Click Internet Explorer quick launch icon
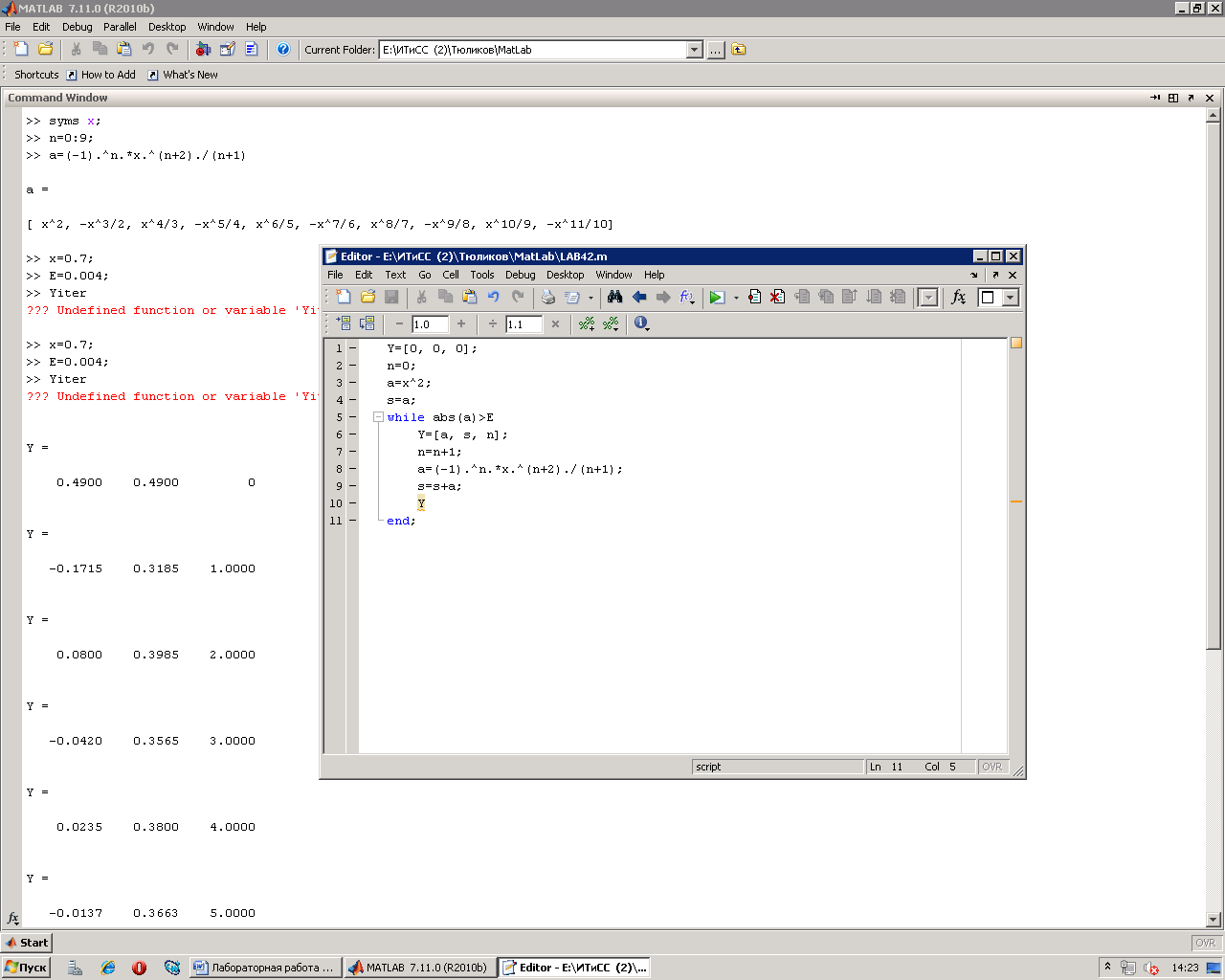 [x=108, y=968]
